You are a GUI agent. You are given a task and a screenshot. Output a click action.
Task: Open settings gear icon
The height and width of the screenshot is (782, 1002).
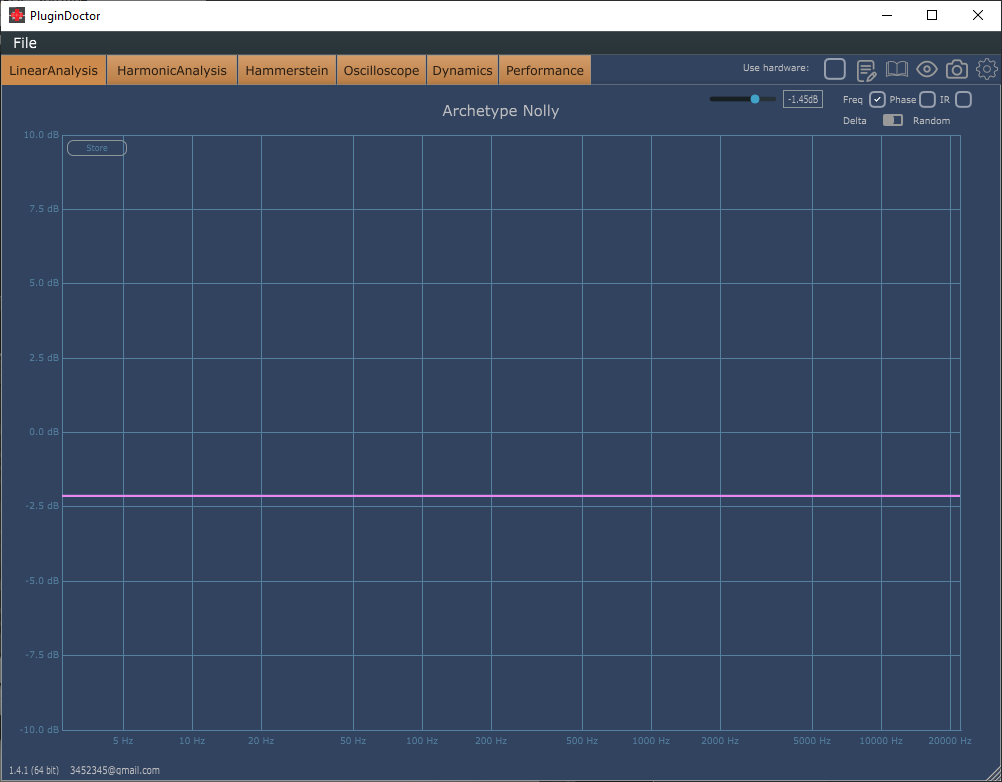point(987,69)
